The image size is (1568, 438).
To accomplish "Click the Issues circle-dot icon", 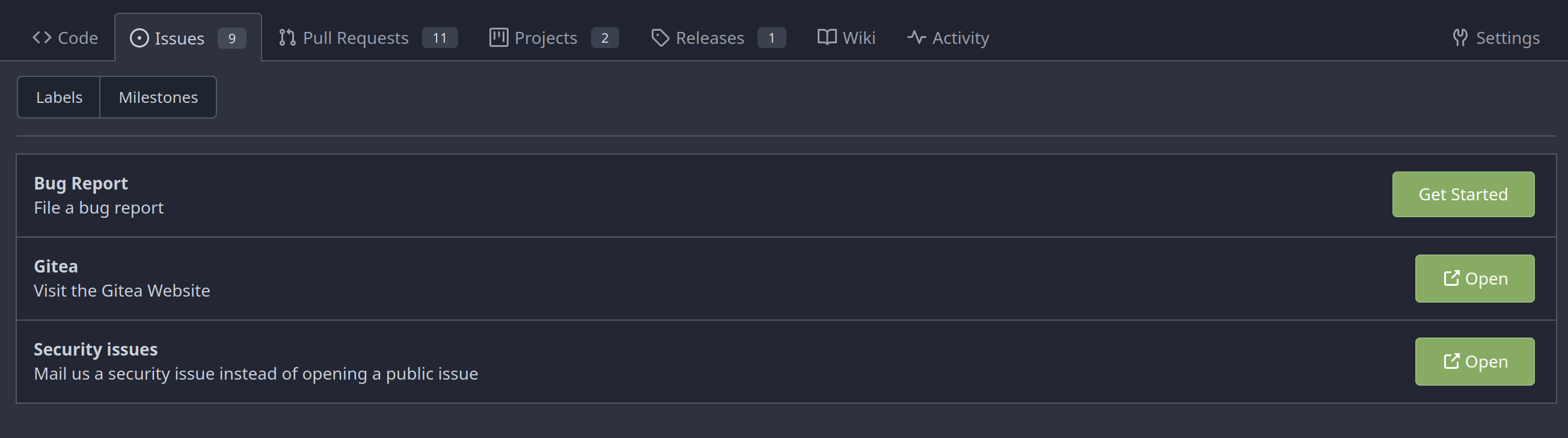I will 139,39.
